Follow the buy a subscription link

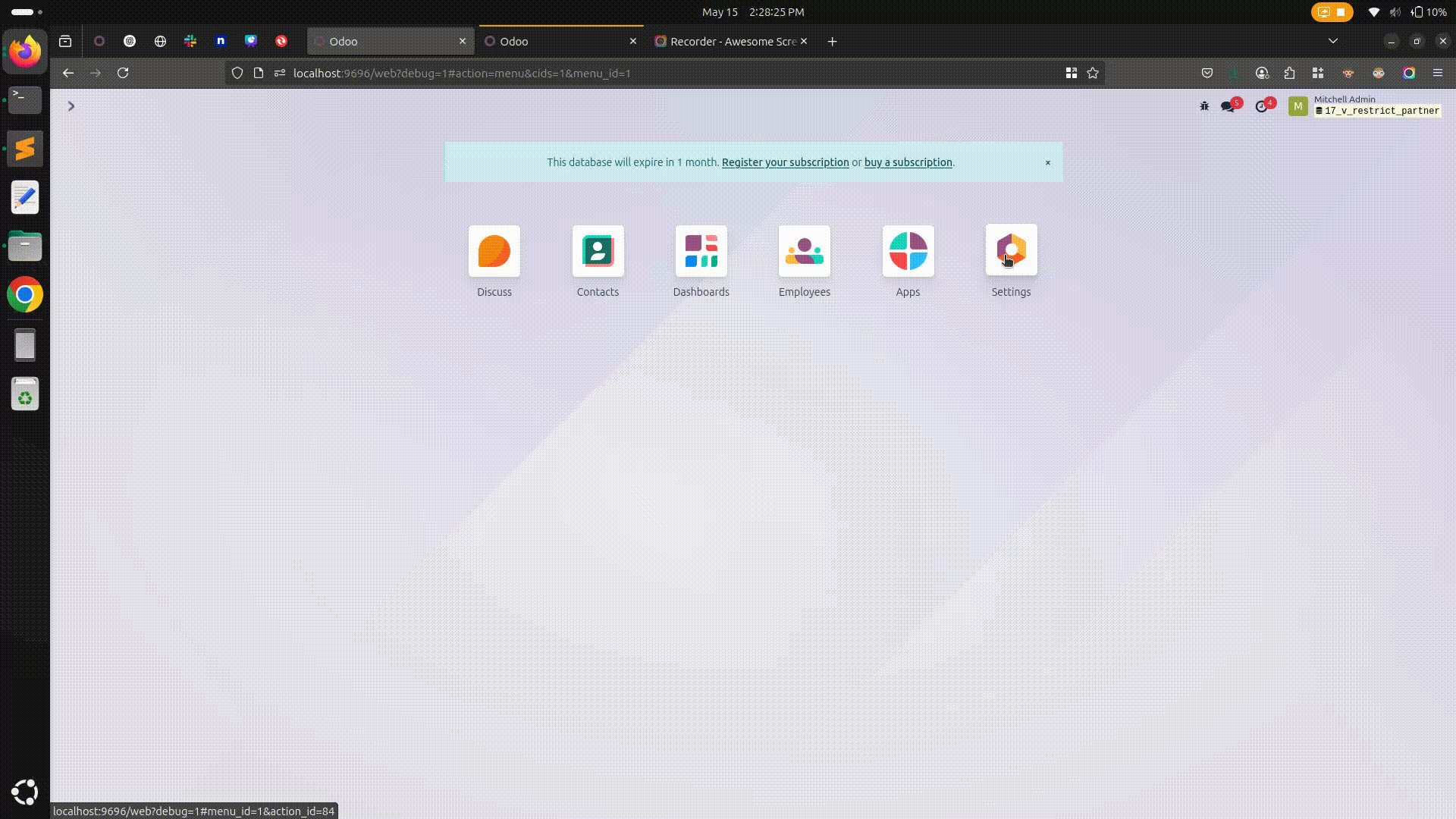click(x=908, y=162)
